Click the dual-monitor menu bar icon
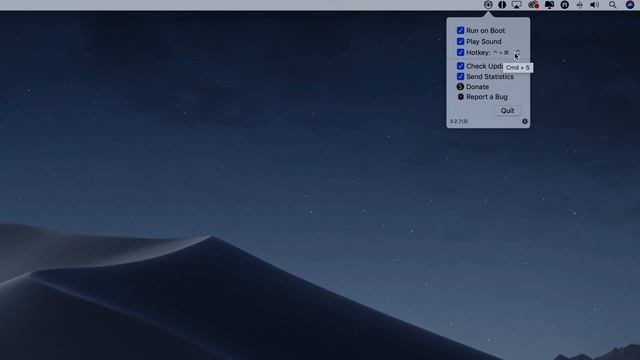The width and height of the screenshot is (640, 360). [x=549, y=5]
